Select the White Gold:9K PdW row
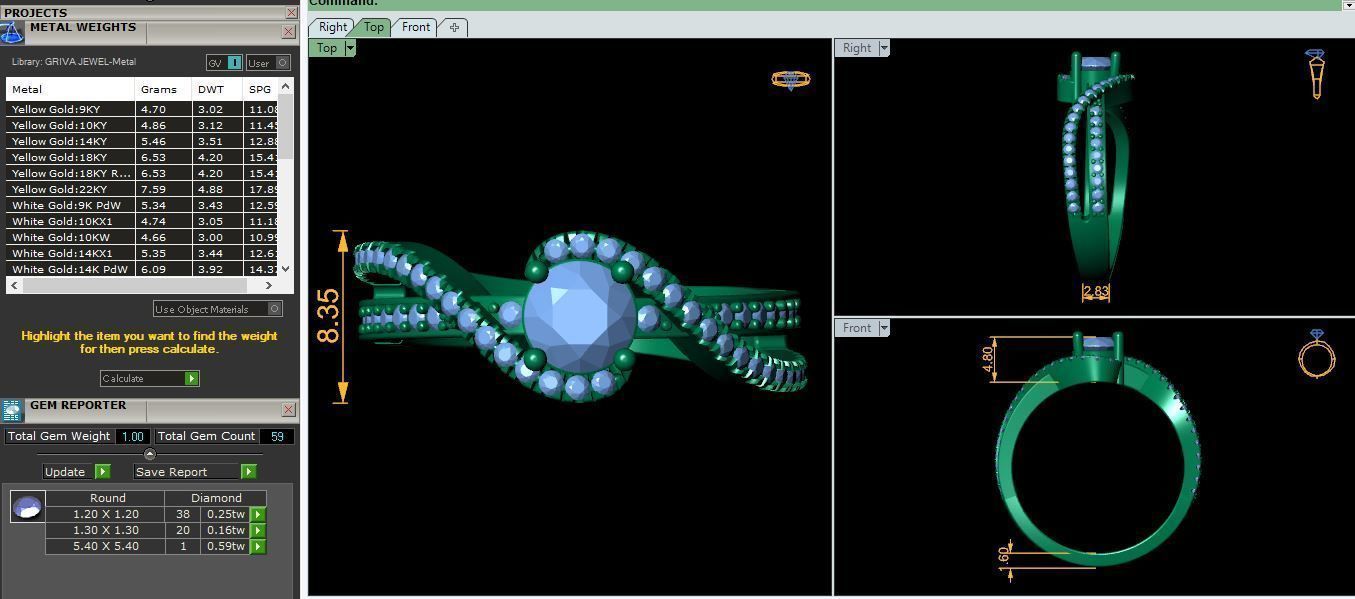The image size is (1355, 599). [142, 205]
